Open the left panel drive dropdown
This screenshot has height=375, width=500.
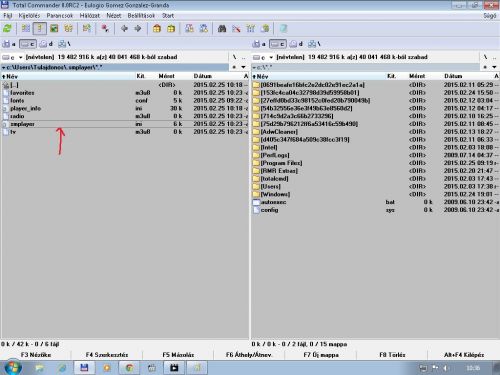pyautogui.click(x=13, y=57)
